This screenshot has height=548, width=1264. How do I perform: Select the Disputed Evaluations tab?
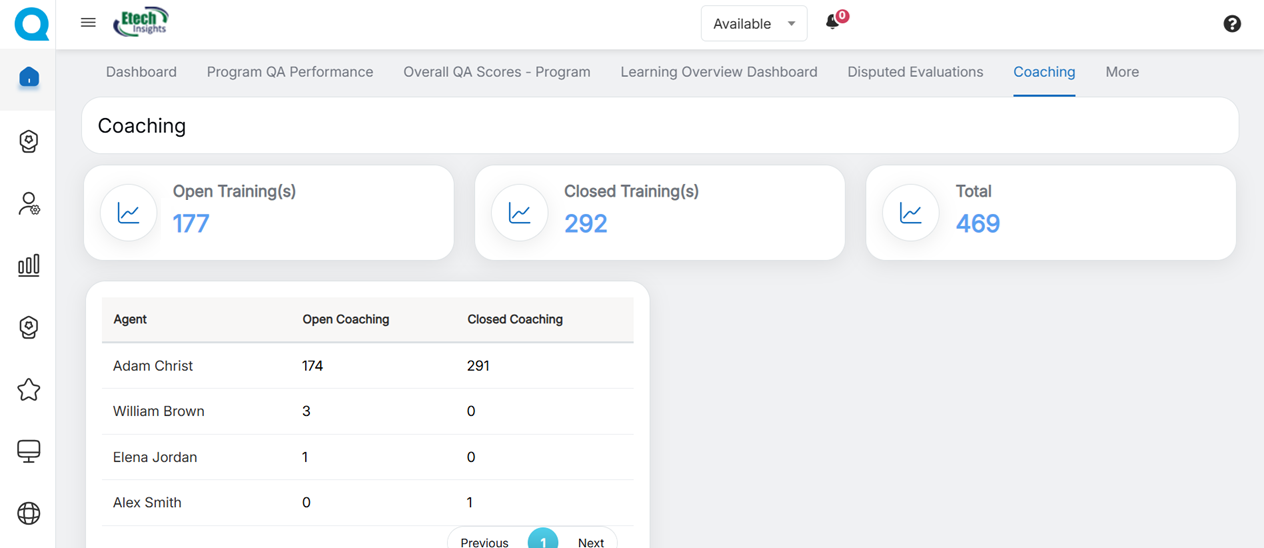coord(915,72)
